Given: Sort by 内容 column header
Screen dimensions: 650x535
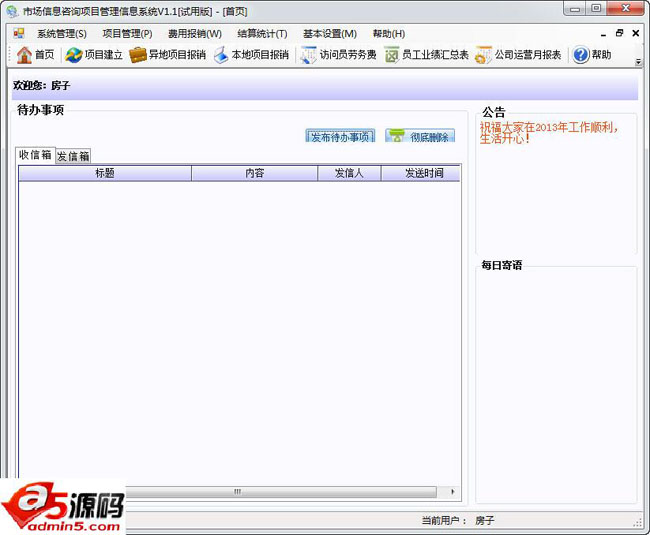Looking at the screenshot, I should pyautogui.click(x=255, y=173).
